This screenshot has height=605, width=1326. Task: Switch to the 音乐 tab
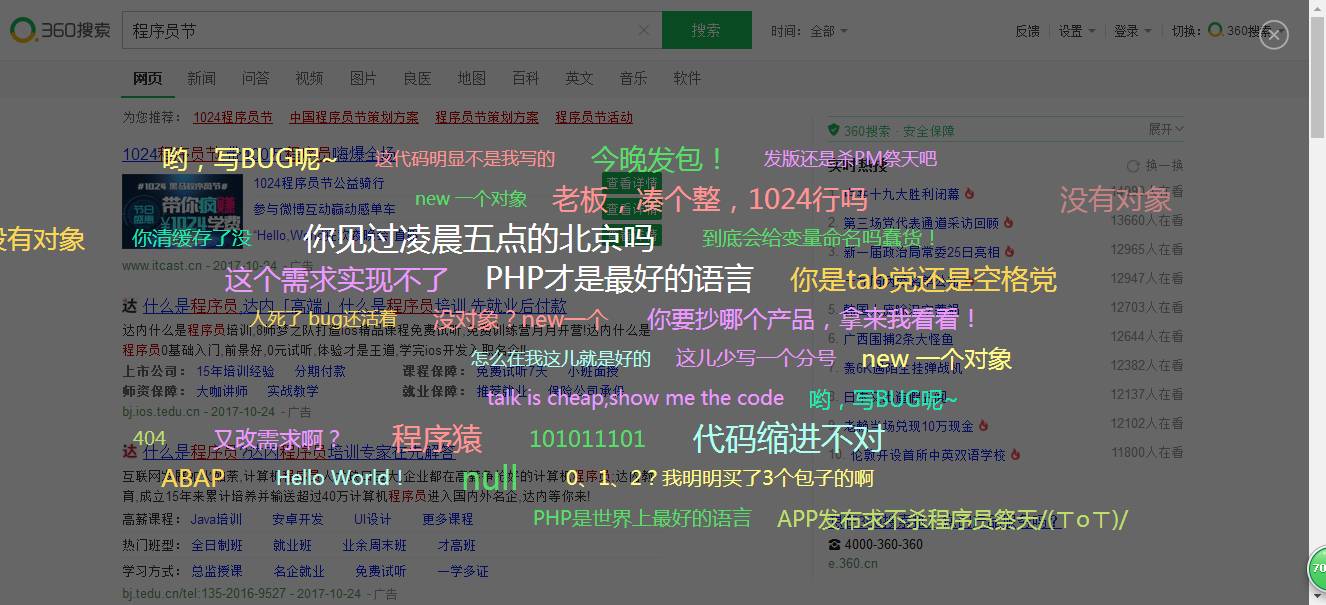click(633, 78)
